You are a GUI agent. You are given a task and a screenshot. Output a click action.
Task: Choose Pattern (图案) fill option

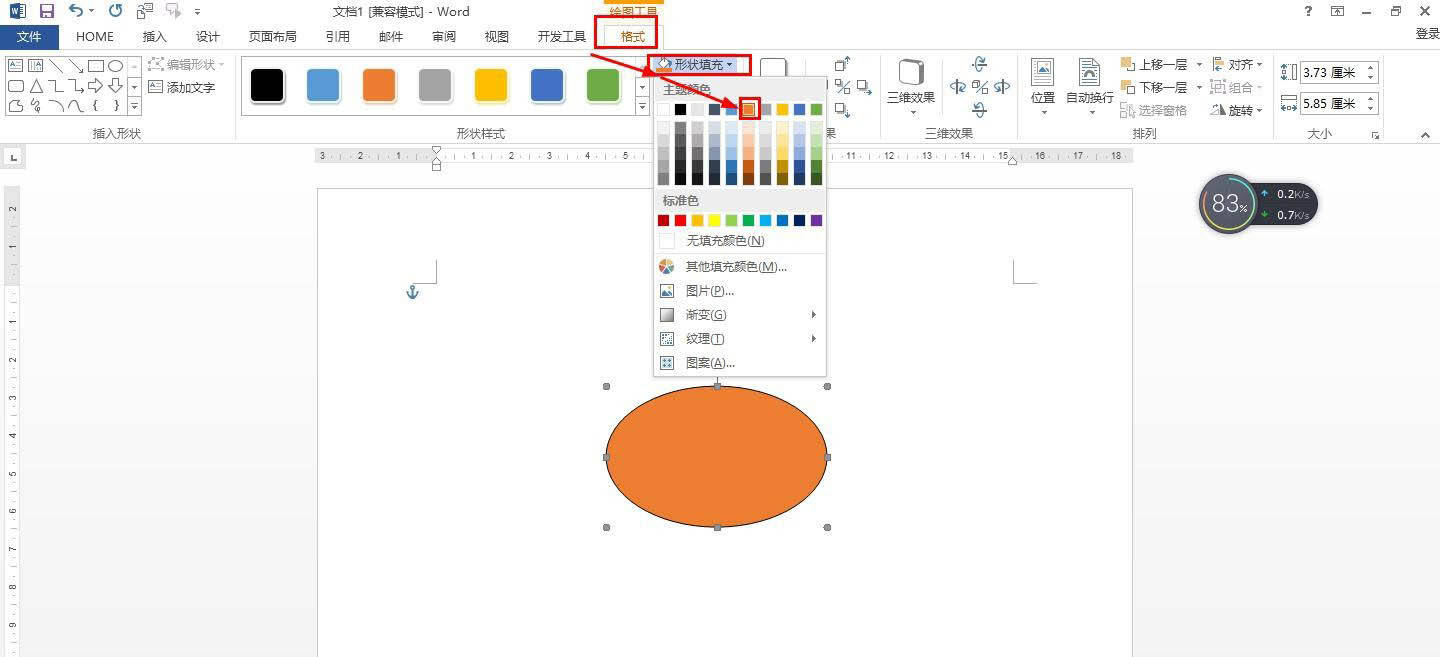740,363
